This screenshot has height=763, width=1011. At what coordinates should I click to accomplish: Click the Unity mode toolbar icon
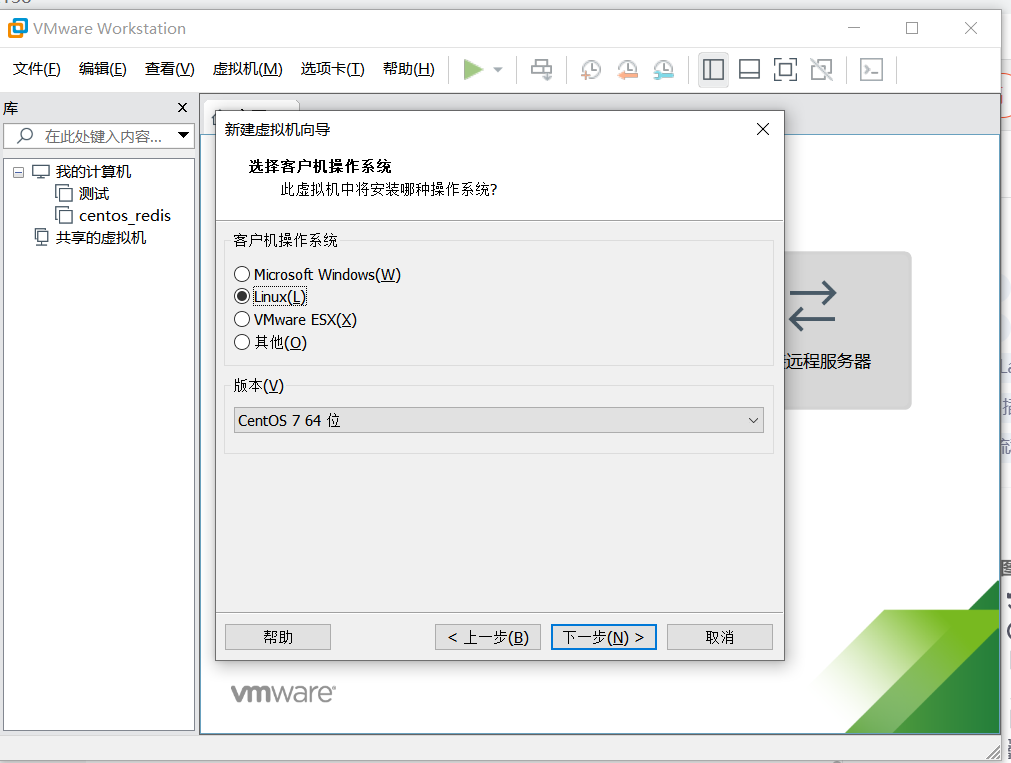pyautogui.click(x=821, y=70)
